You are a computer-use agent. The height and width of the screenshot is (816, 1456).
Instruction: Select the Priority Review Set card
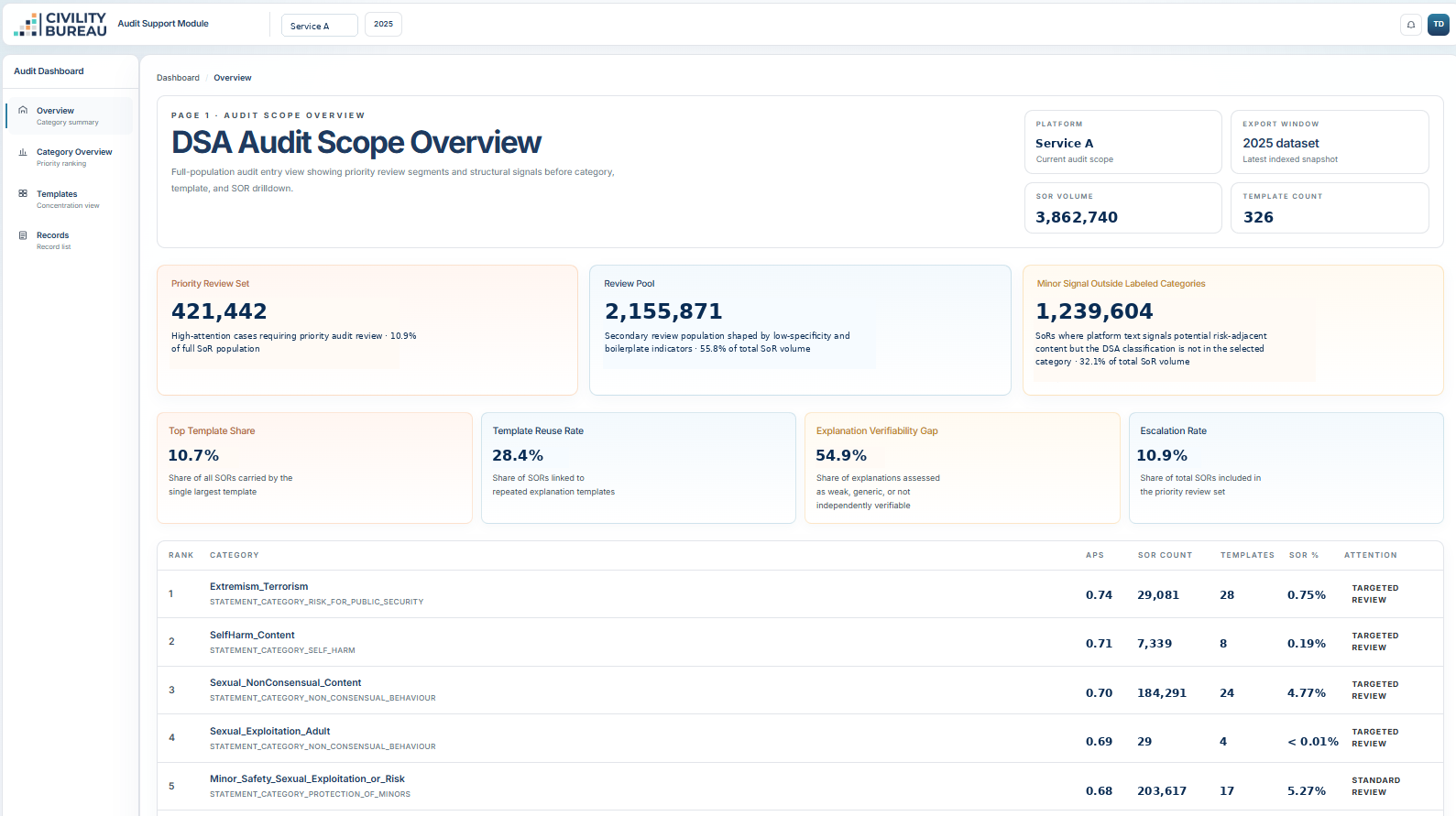pyautogui.click(x=367, y=331)
